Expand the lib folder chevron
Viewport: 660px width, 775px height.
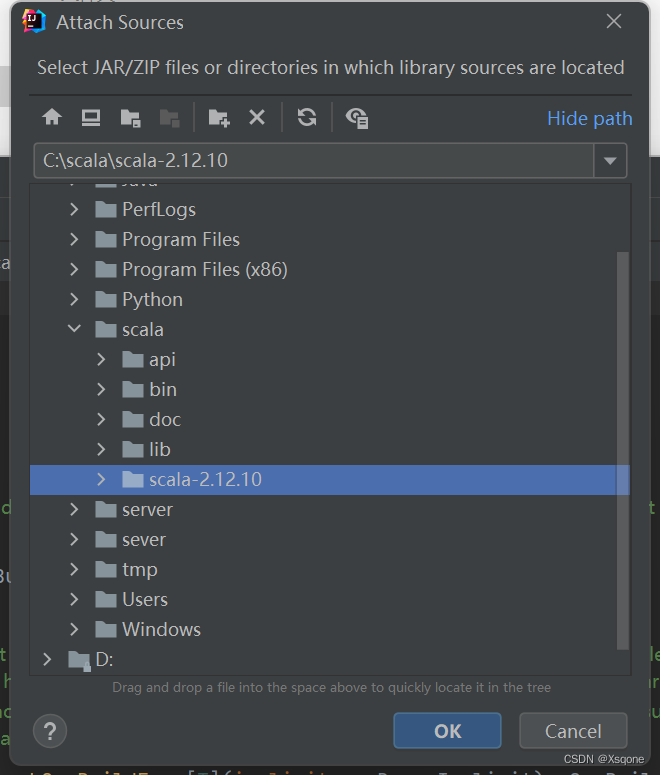(x=101, y=449)
